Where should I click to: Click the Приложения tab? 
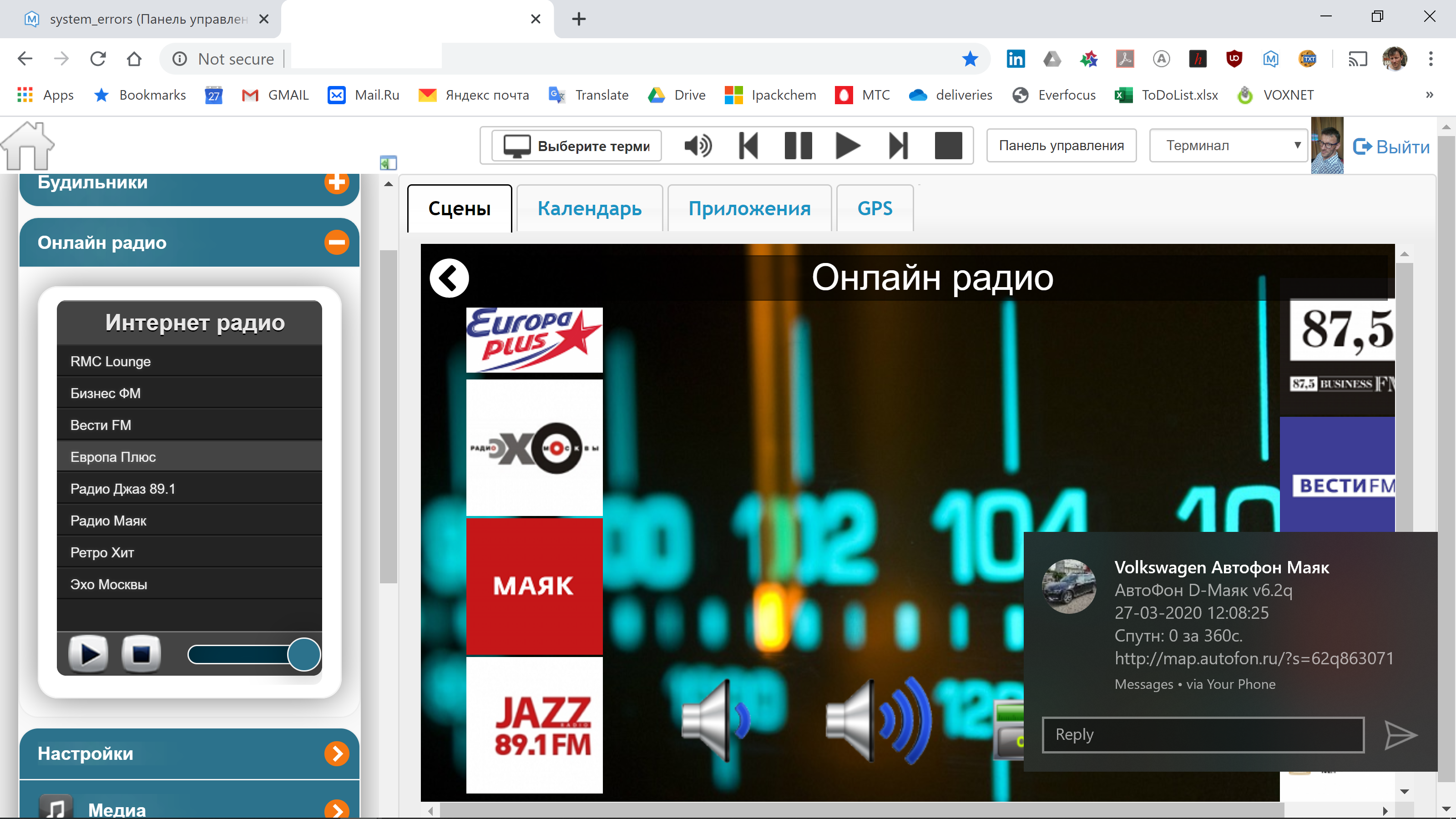(x=750, y=207)
